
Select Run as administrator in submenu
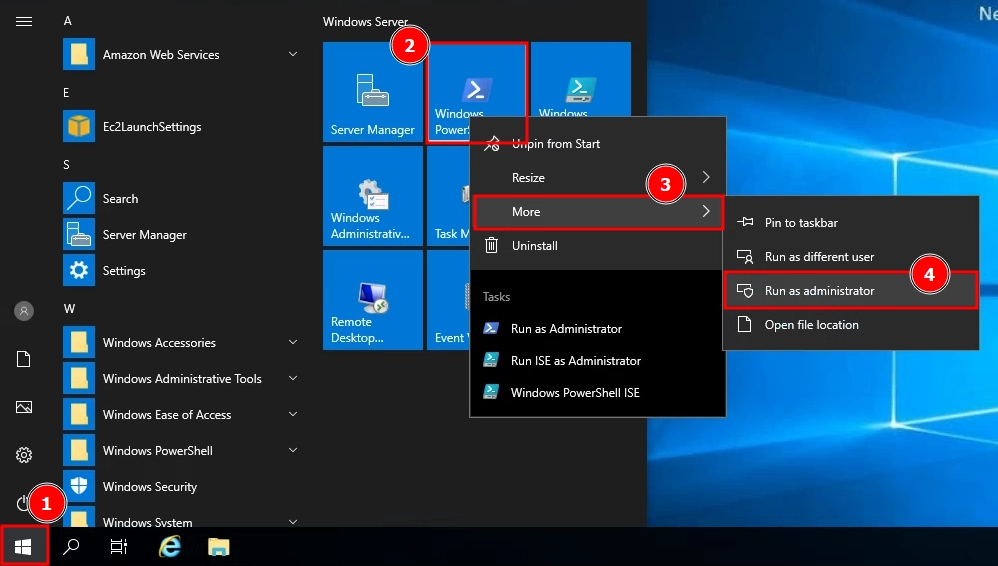819,291
